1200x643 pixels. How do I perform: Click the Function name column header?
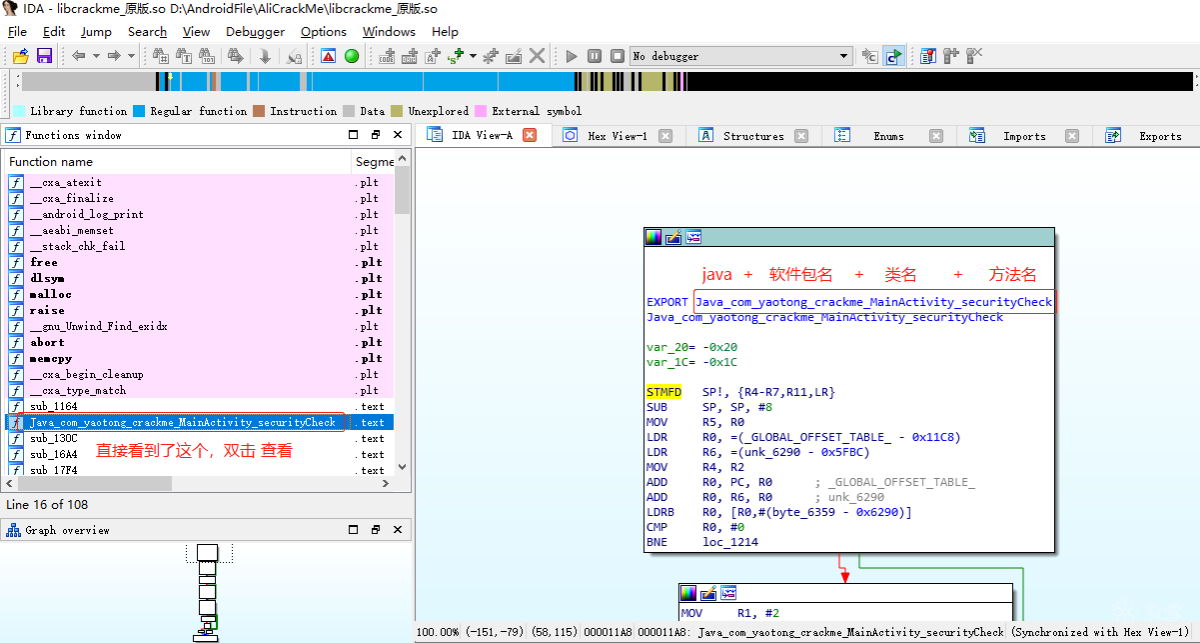pos(177,161)
